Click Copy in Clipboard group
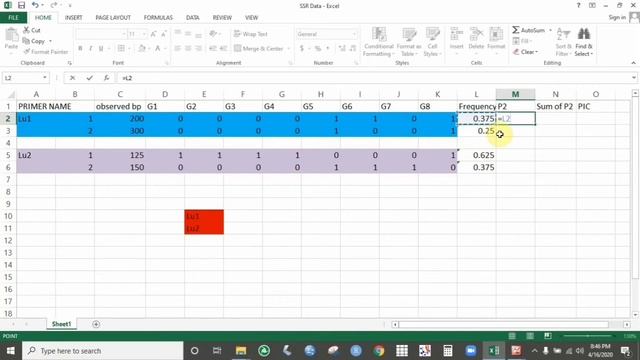 coord(34,41)
